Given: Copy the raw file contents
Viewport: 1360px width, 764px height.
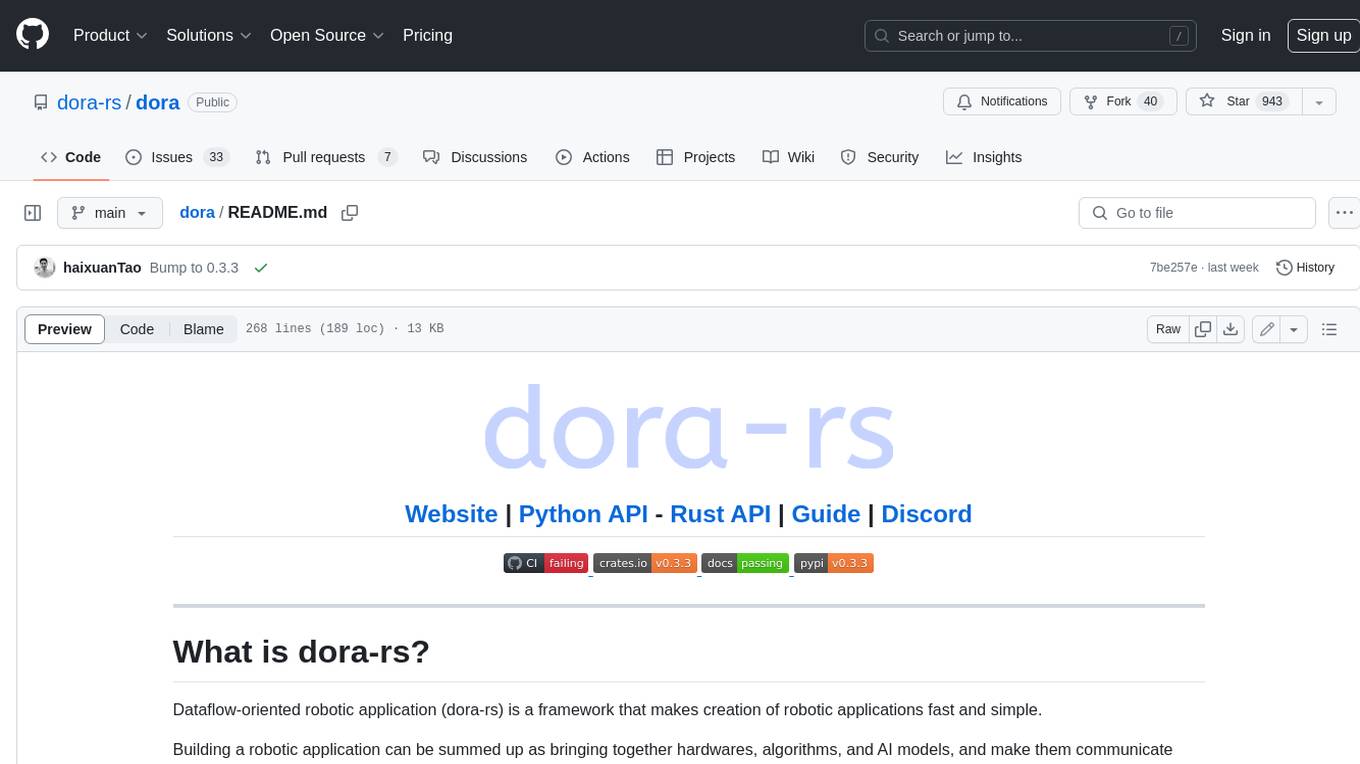Looking at the screenshot, I should tap(1203, 329).
